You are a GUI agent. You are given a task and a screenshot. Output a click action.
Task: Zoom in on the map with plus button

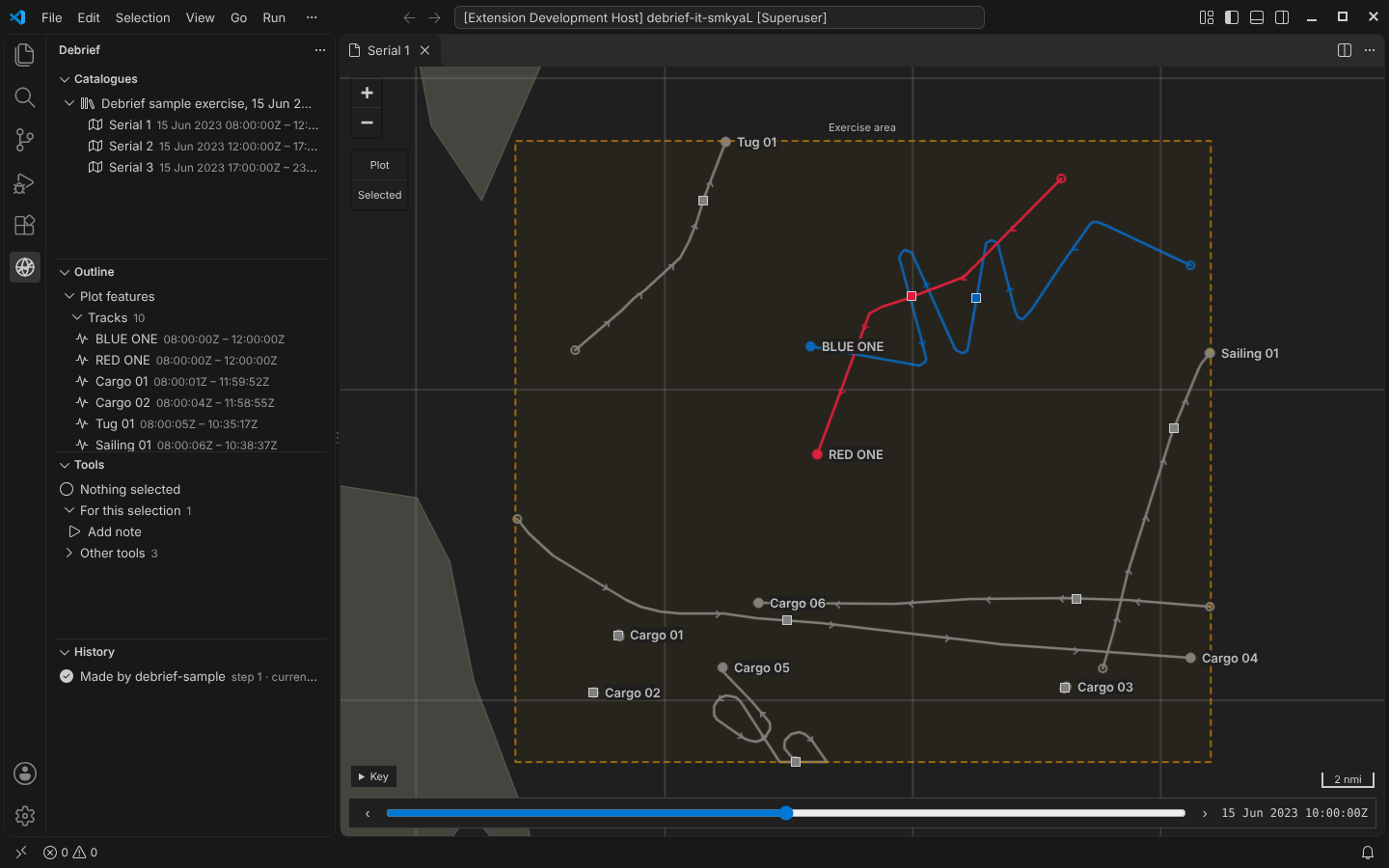coord(367,93)
